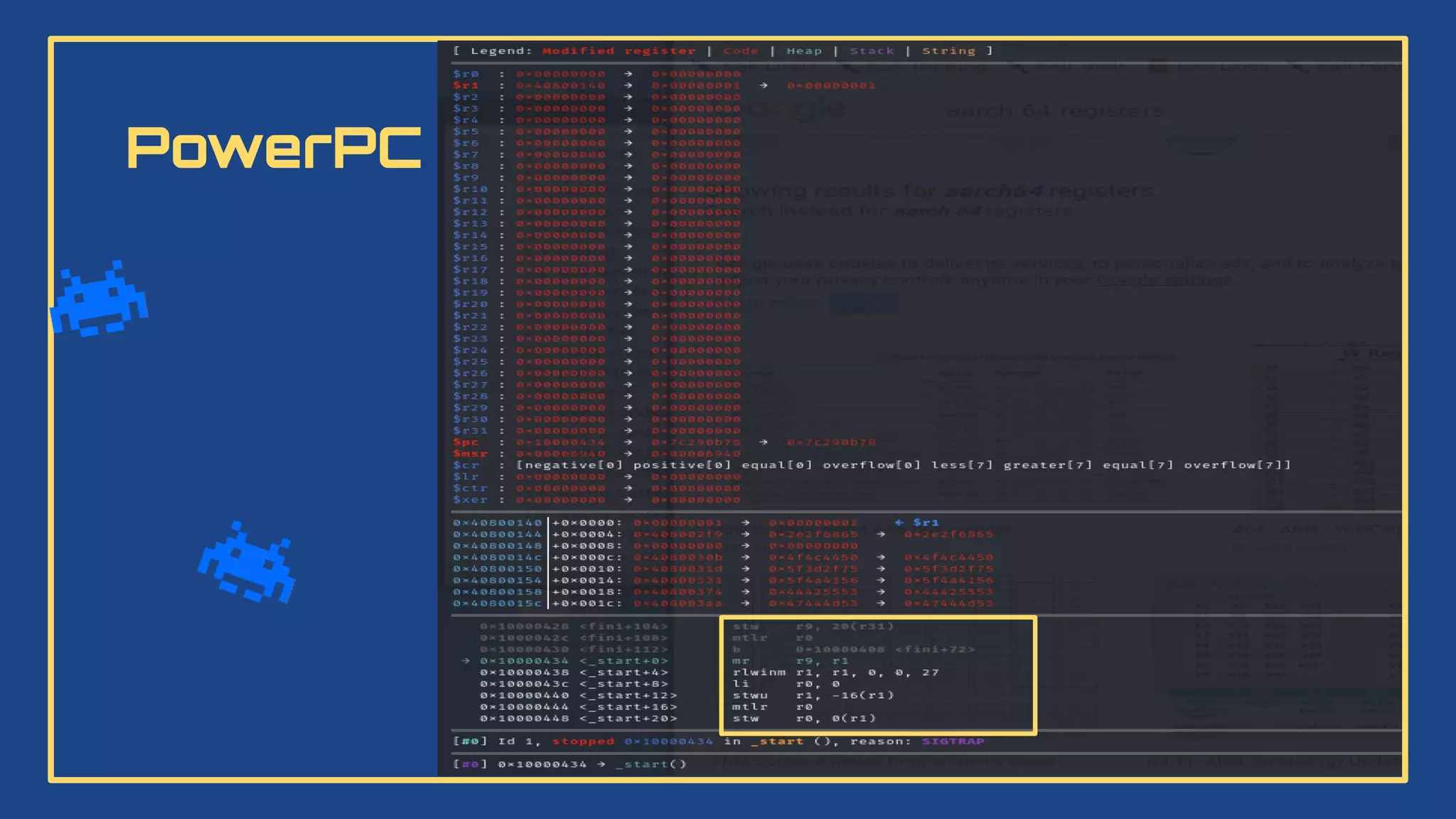This screenshot has width=1456, height=819.
Task: Open 'Google settings' link in background browser
Action: pyautogui.click(x=1164, y=279)
